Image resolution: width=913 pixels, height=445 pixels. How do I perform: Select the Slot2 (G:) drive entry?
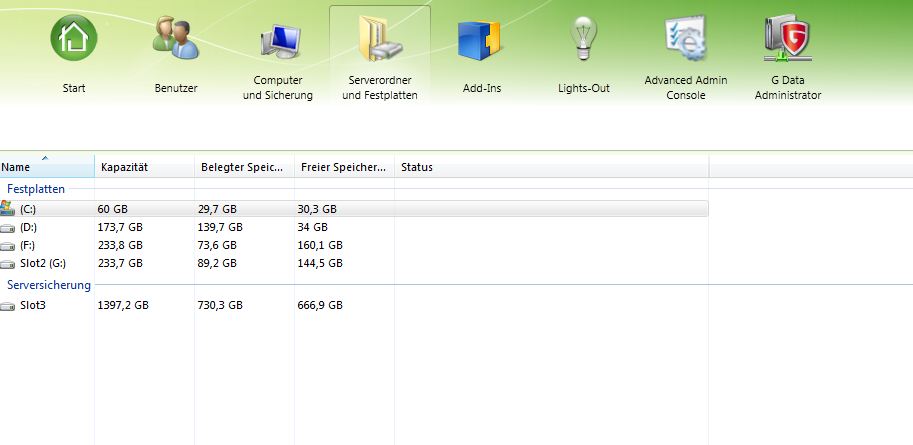pyautogui.click(x=42, y=263)
